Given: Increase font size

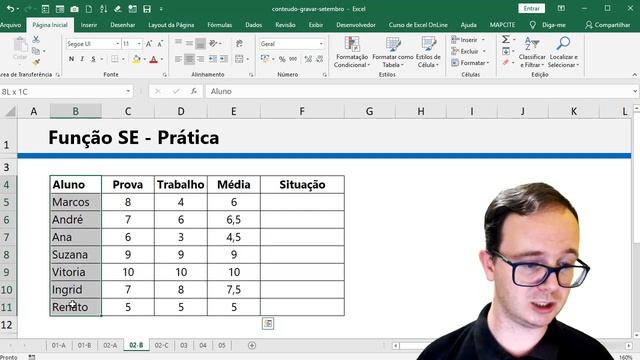Looking at the screenshot, I should point(149,44).
